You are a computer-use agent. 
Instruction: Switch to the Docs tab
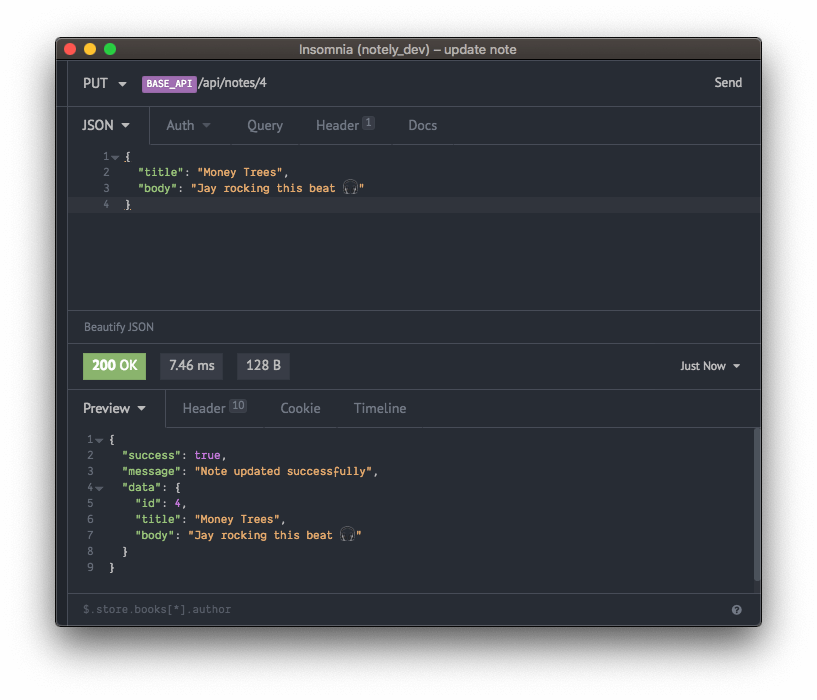pos(422,125)
